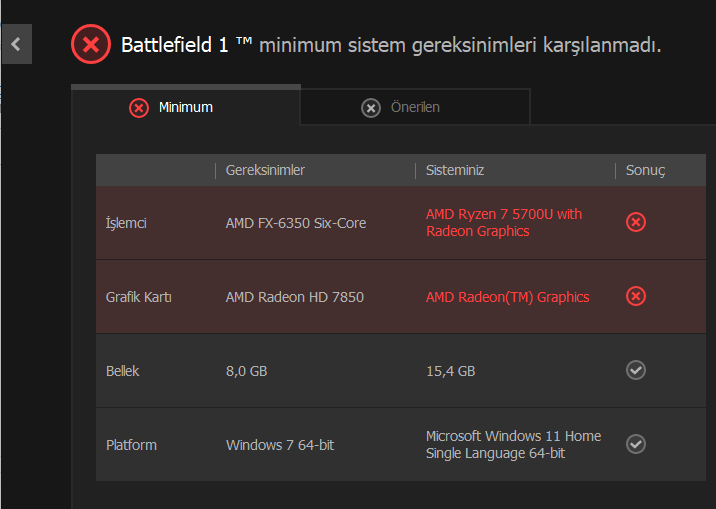716x509 pixels.
Task: Click the Battlefield 1 requirements heading text
Action: (x=391, y=45)
